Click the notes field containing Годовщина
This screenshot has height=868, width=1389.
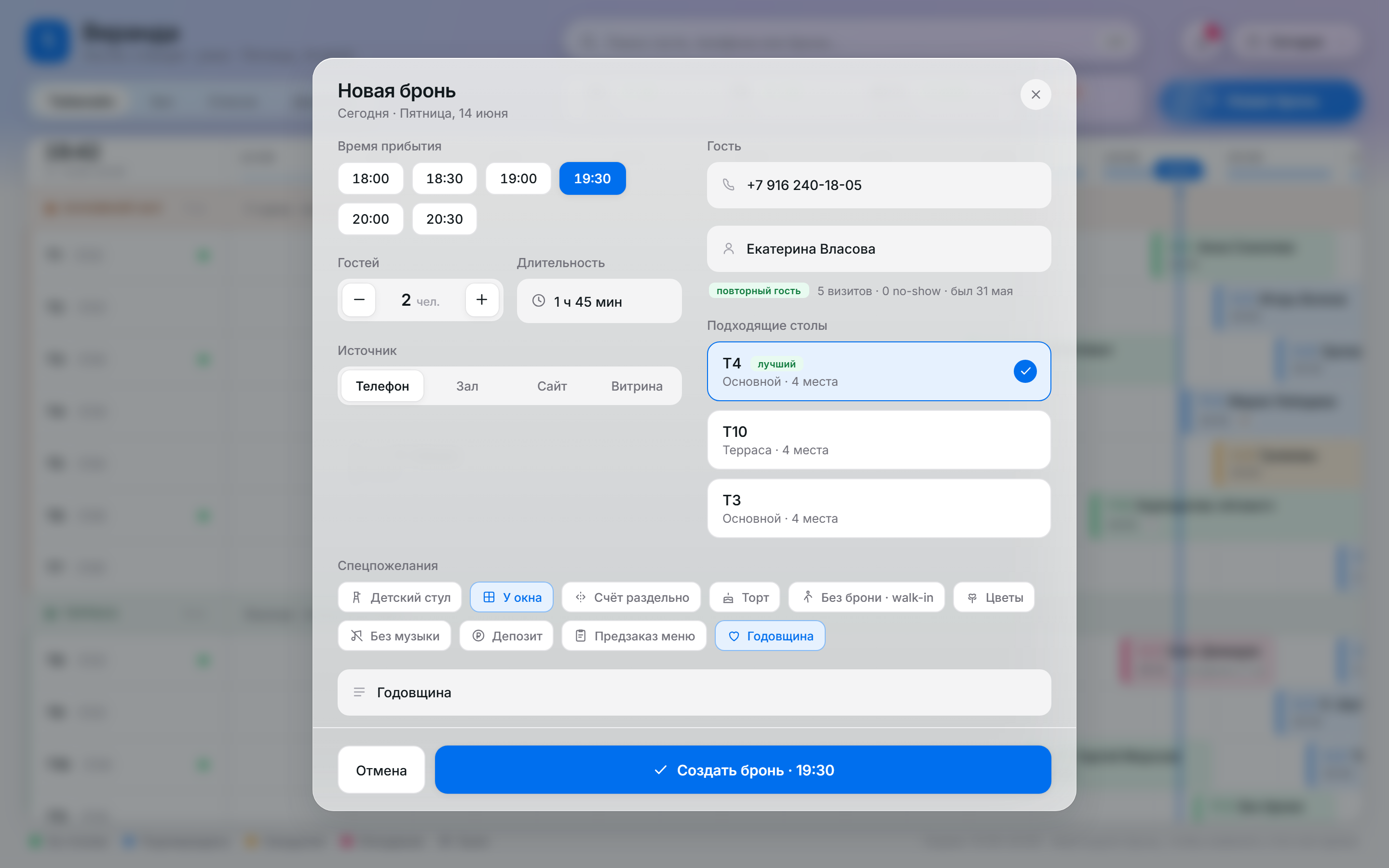coord(694,692)
